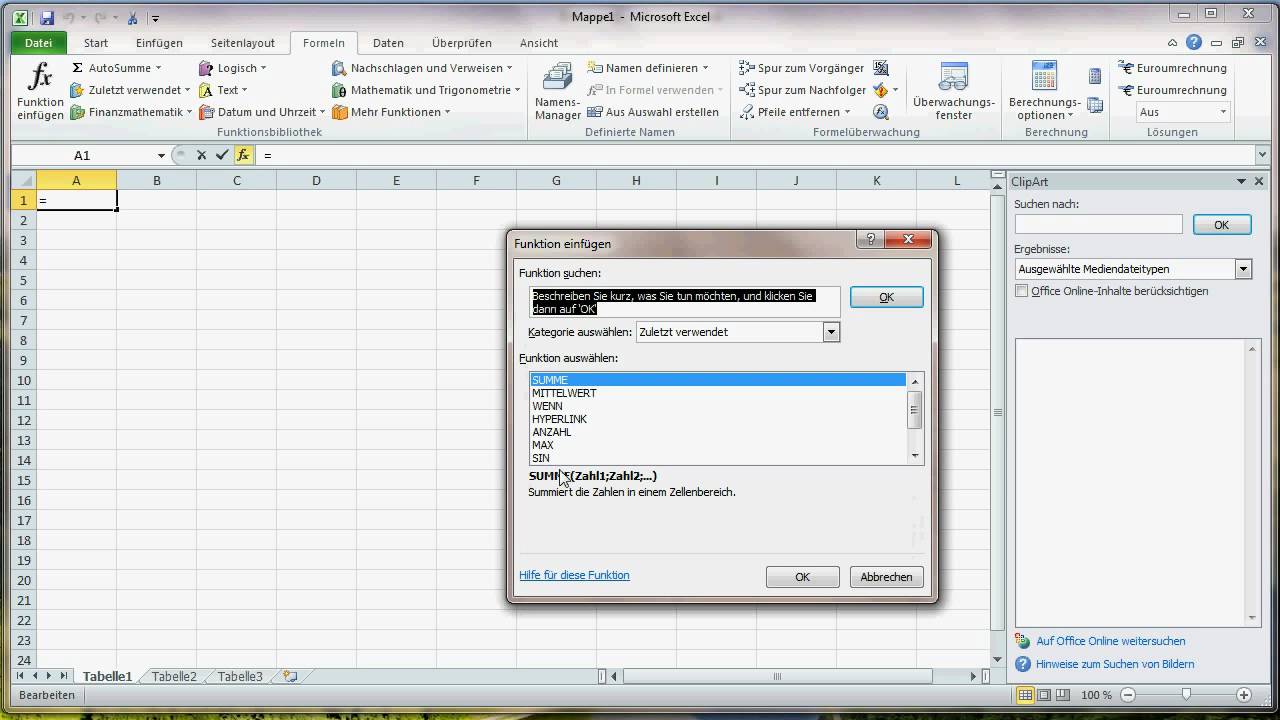This screenshot has width=1280, height=720.
Task: Open the Finanzmathematik function category
Action: coord(129,112)
